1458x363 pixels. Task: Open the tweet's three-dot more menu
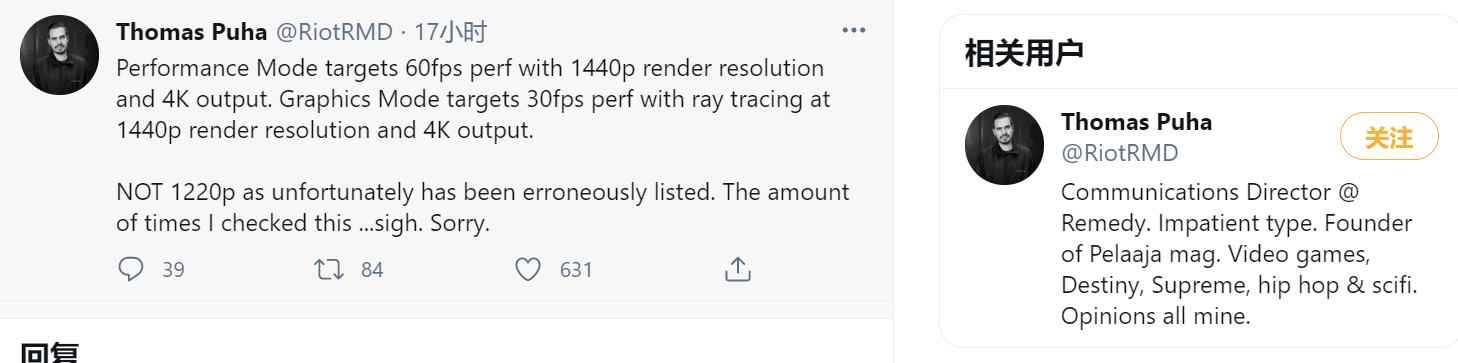point(853,31)
